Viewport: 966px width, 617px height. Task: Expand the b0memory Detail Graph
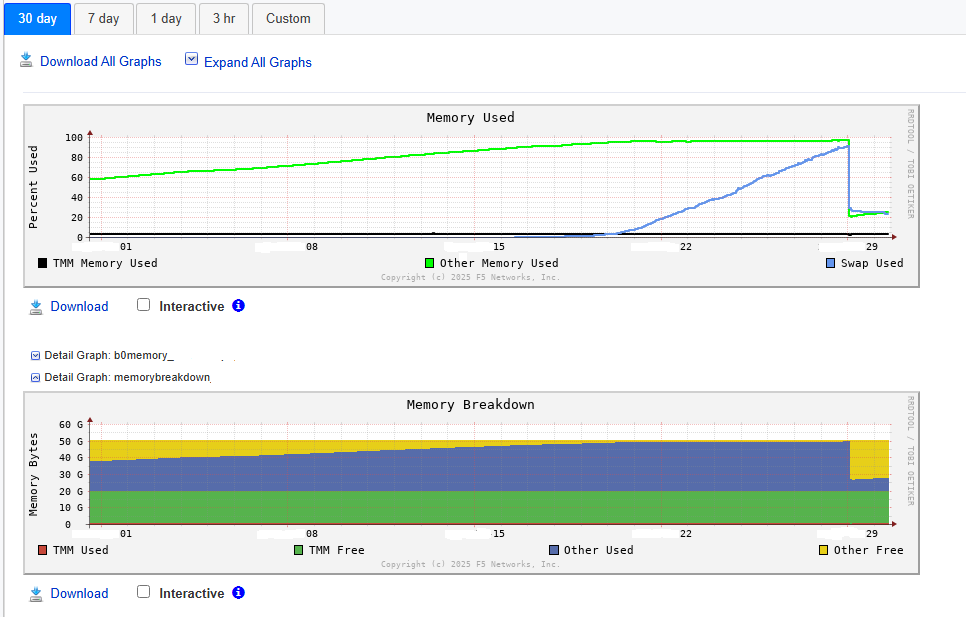36,355
